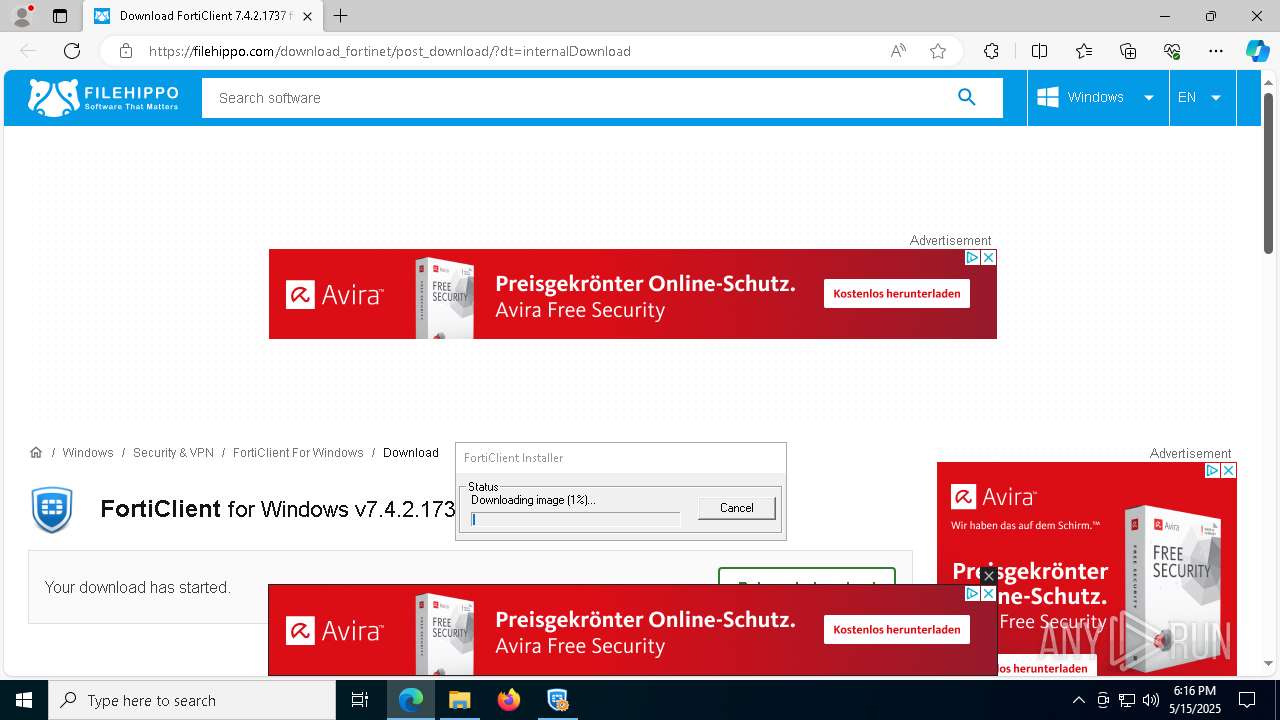1280x720 pixels.
Task: Open the Windows breadcrumb link
Action: point(88,453)
